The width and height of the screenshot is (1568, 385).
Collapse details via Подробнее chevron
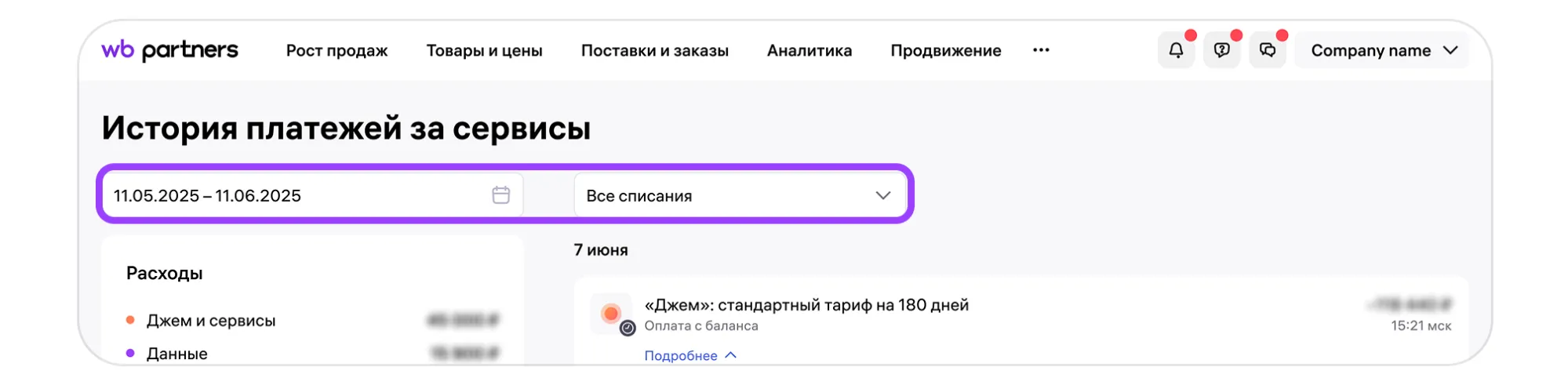click(x=731, y=355)
